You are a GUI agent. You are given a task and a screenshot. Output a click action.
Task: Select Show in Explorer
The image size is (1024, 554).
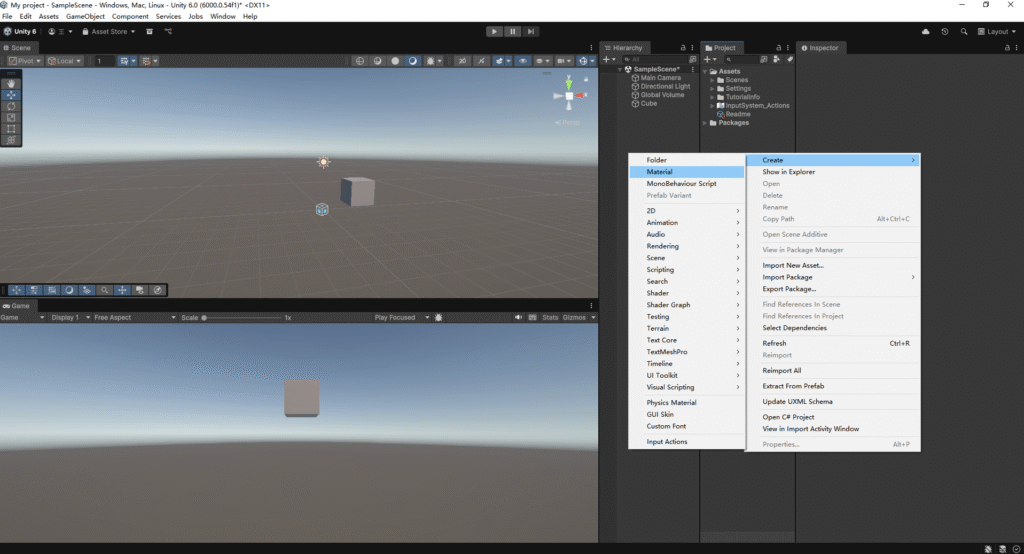pyautogui.click(x=833, y=172)
